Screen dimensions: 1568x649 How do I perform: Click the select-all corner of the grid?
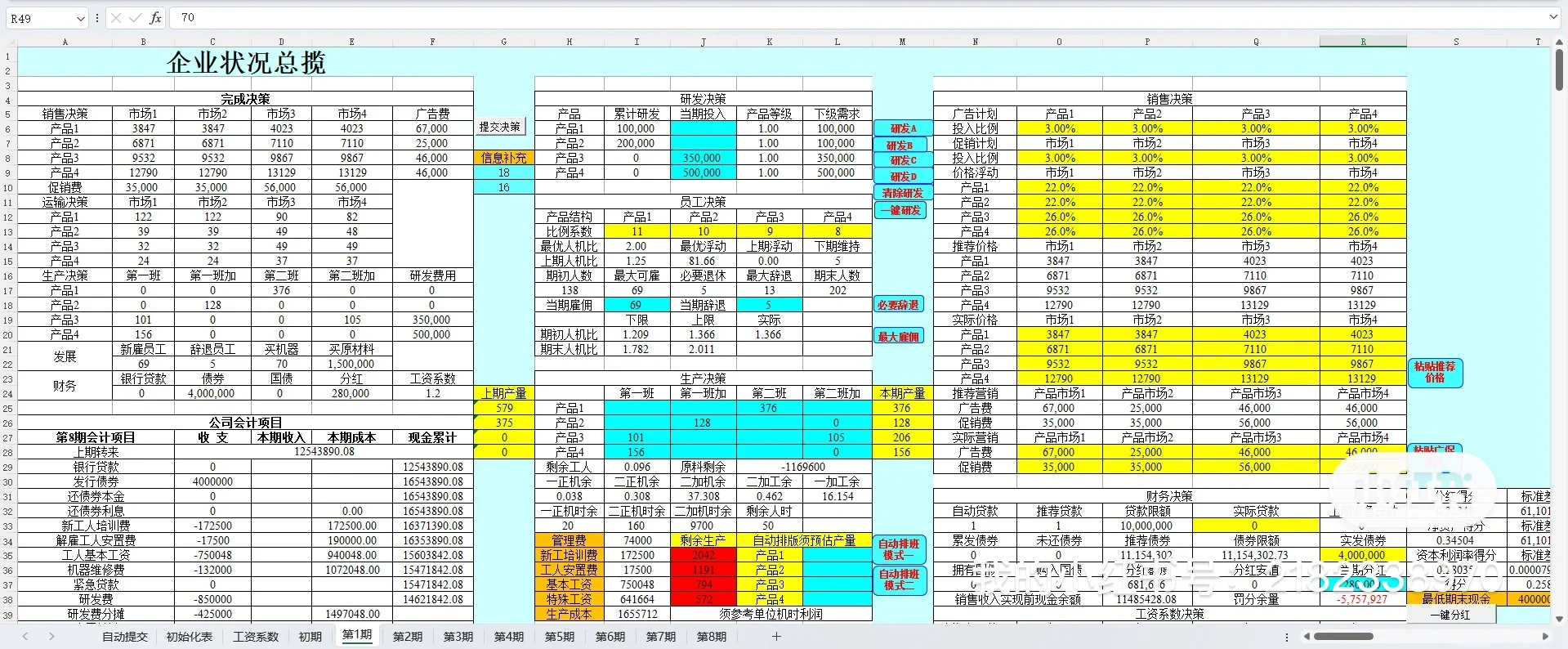point(9,42)
